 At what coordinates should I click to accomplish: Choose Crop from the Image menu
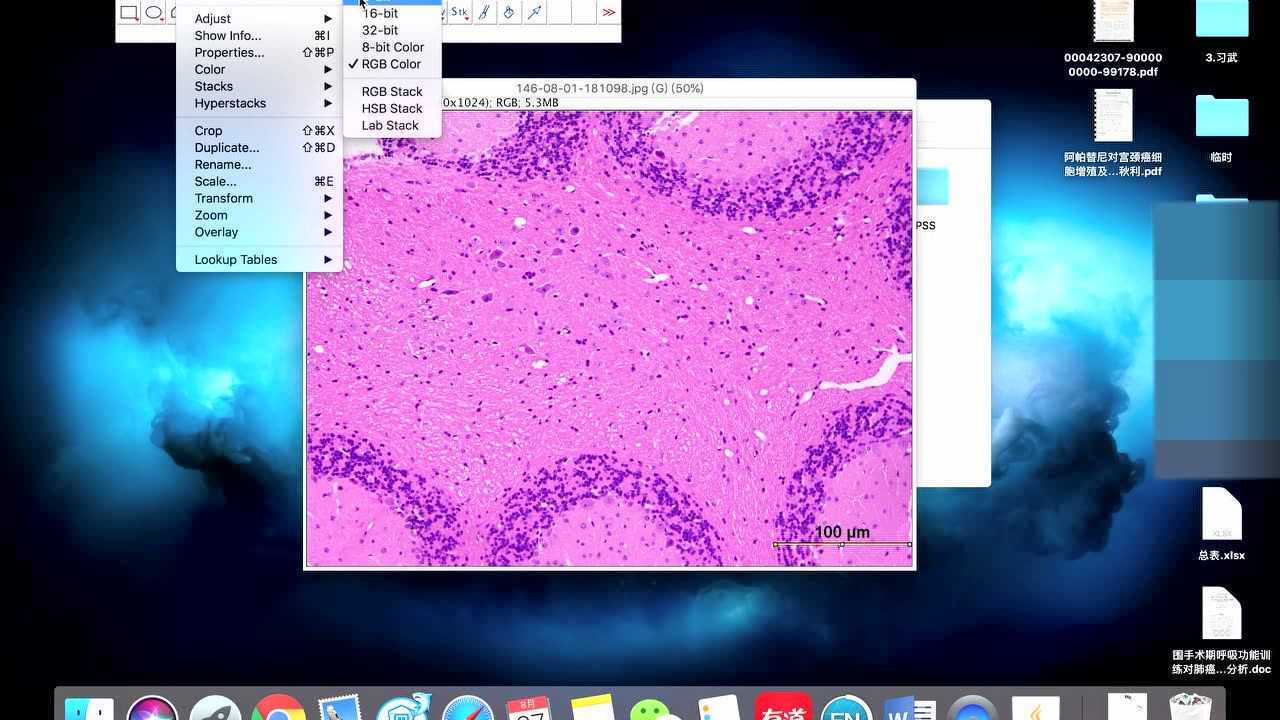click(x=208, y=130)
